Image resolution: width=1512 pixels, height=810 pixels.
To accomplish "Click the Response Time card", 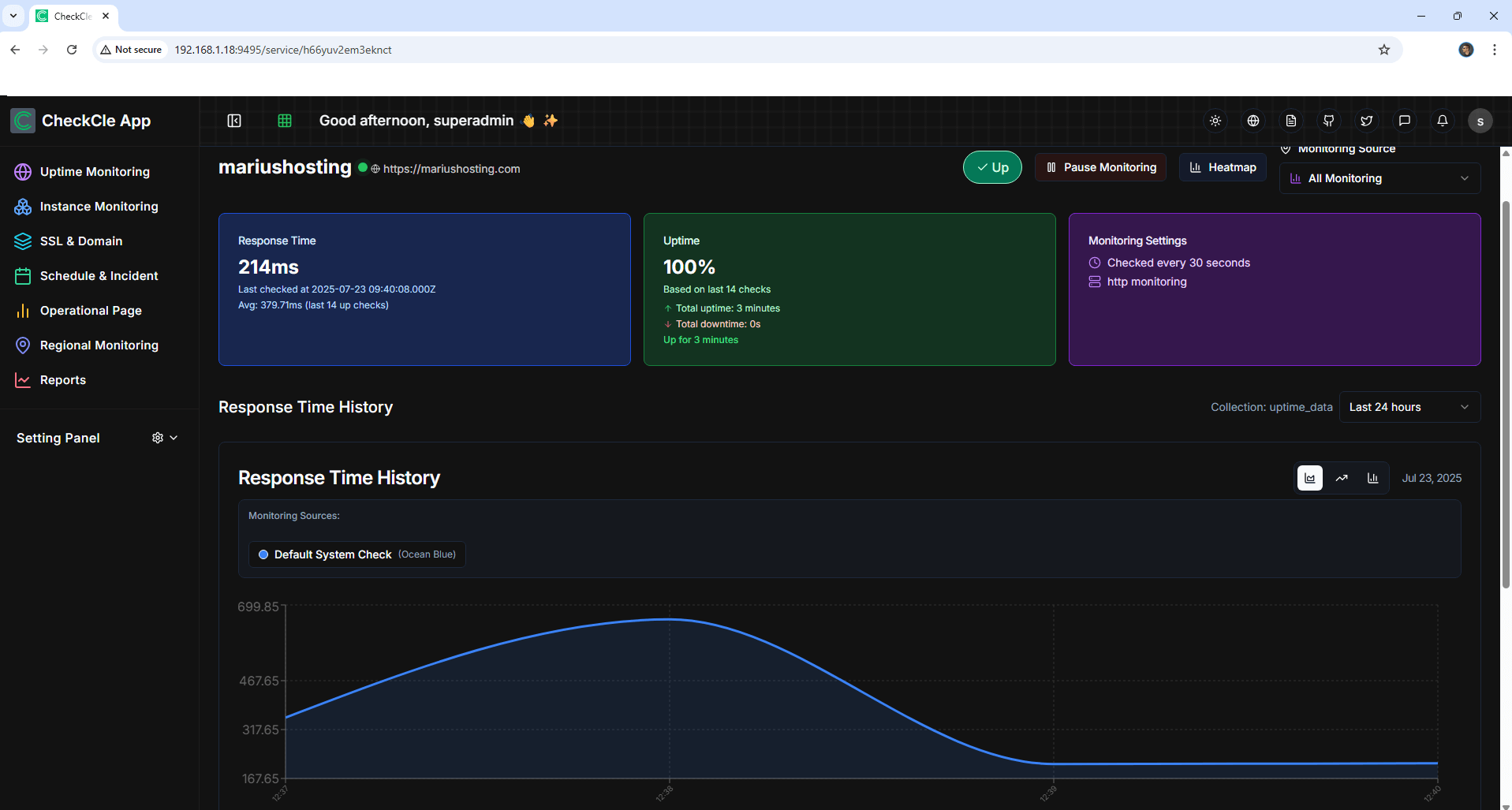I will pyautogui.click(x=424, y=289).
